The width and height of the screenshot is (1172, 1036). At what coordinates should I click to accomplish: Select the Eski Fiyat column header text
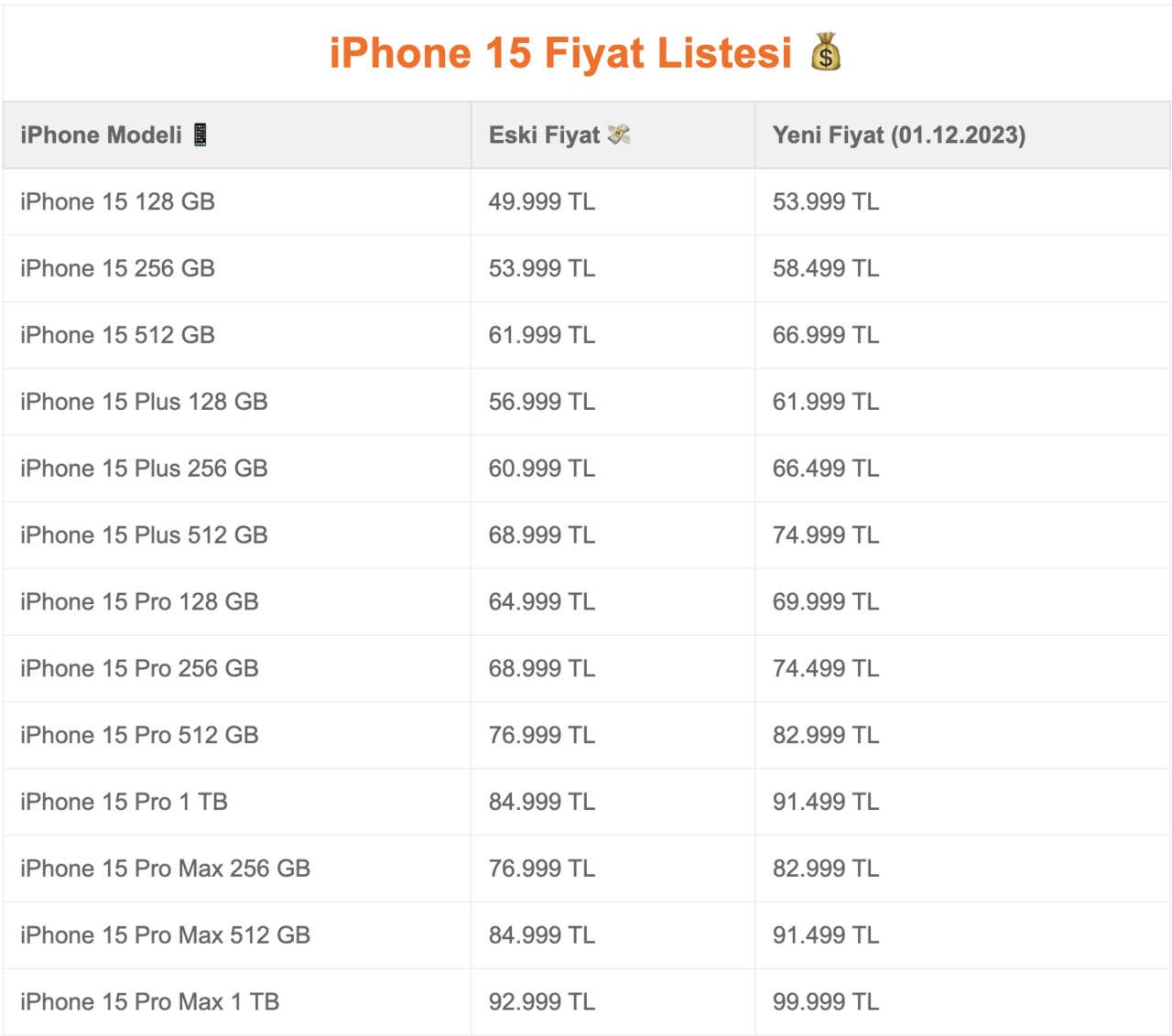pos(544,135)
